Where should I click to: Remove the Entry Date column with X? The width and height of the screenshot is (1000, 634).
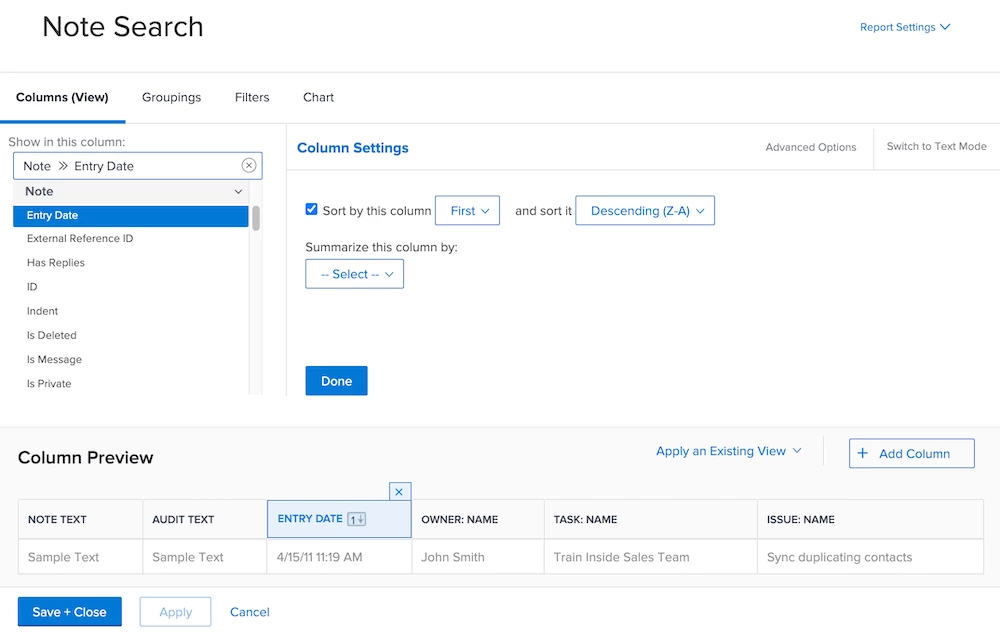point(399,492)
